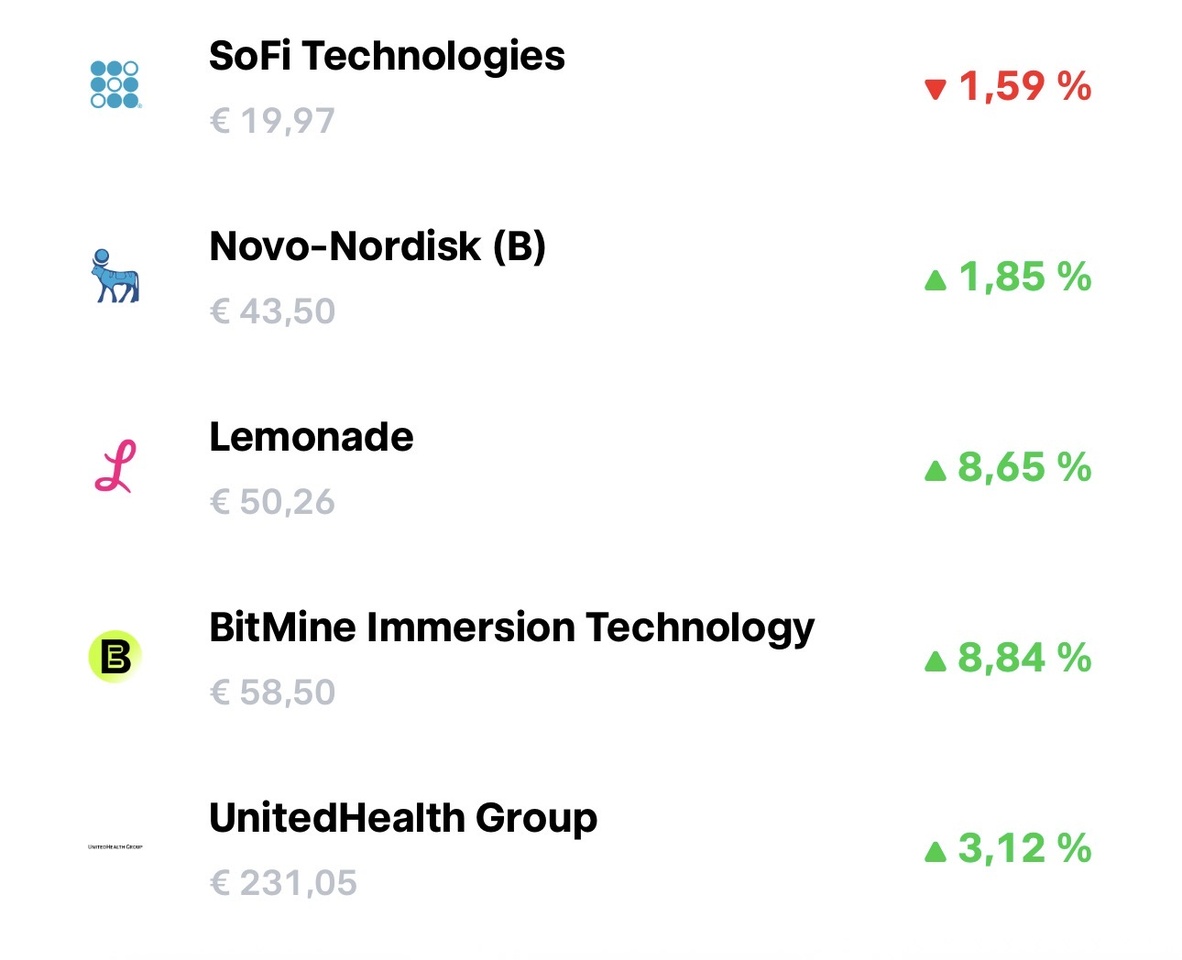Tap the small UnitedHealth Group logo
1182x960 pixels.
coord(115,847)
